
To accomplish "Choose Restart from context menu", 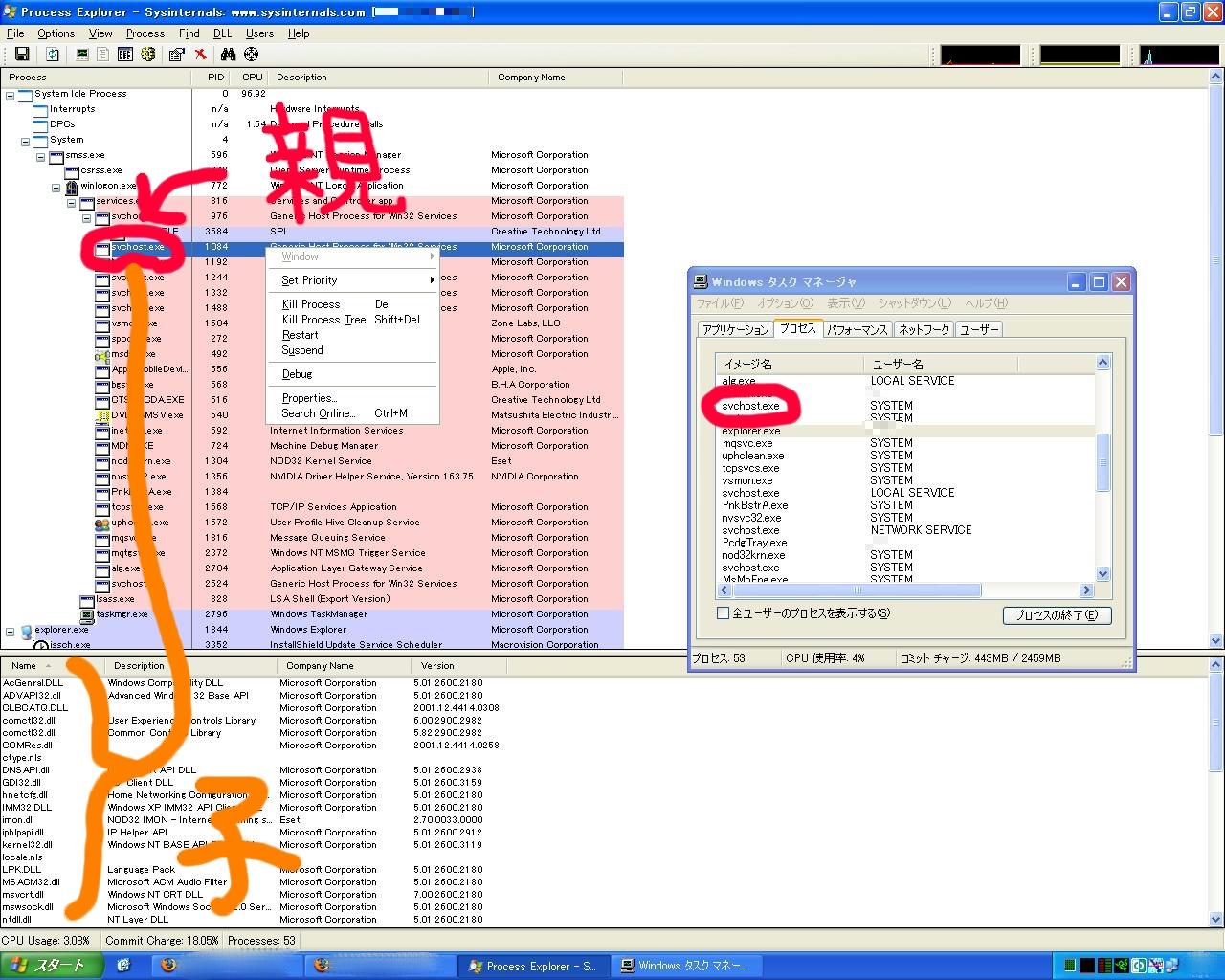I will click(352, 335).
